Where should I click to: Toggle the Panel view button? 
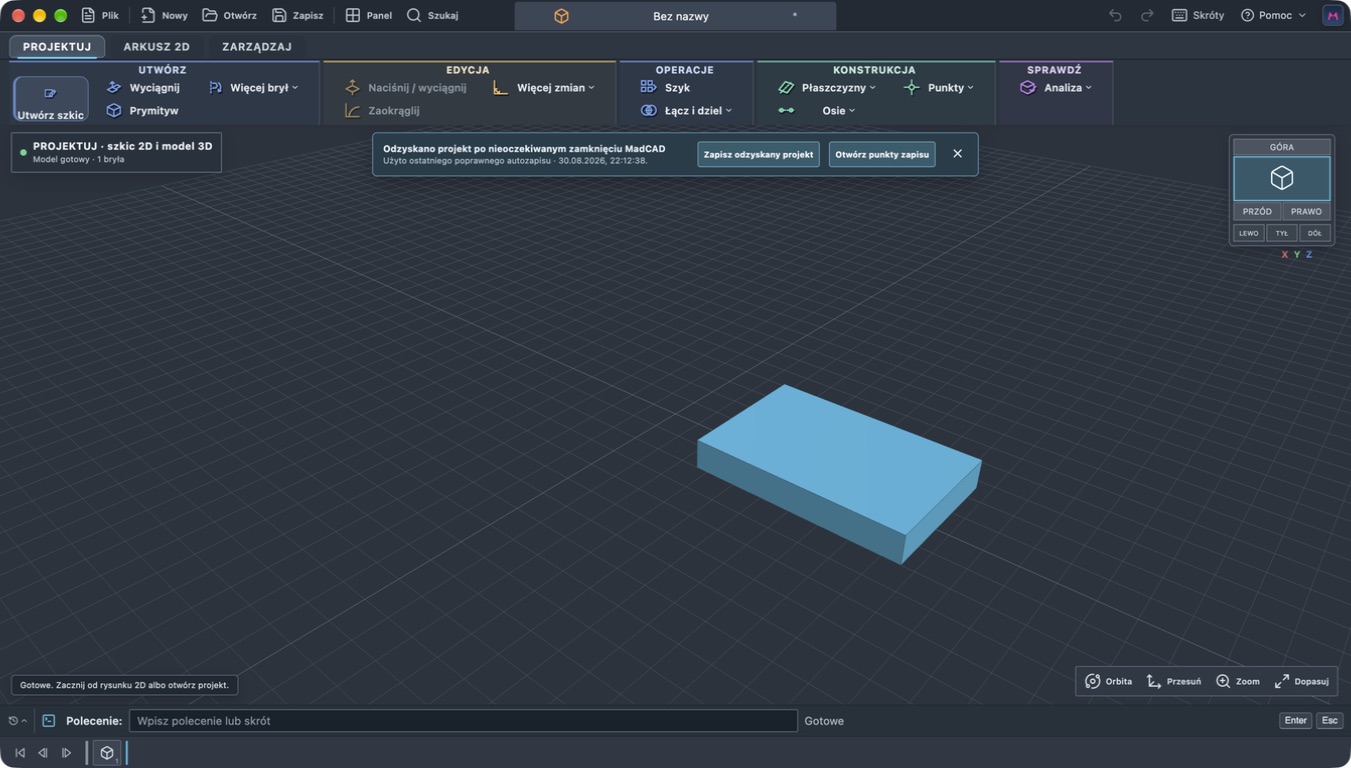point(368,16)
